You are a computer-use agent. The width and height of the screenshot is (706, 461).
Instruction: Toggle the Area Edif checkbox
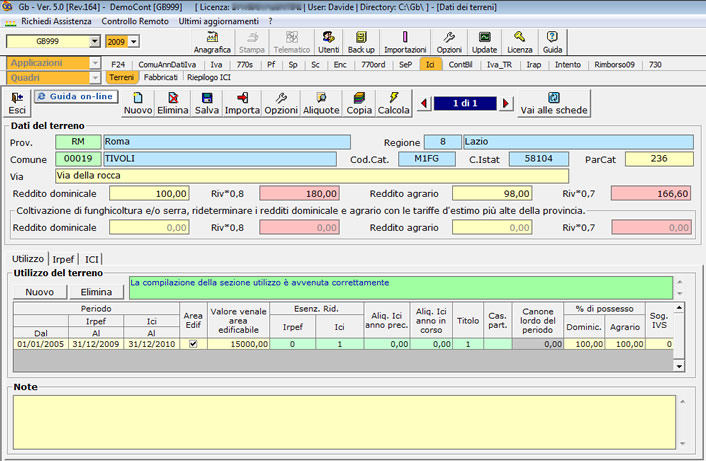pos(193,343)
